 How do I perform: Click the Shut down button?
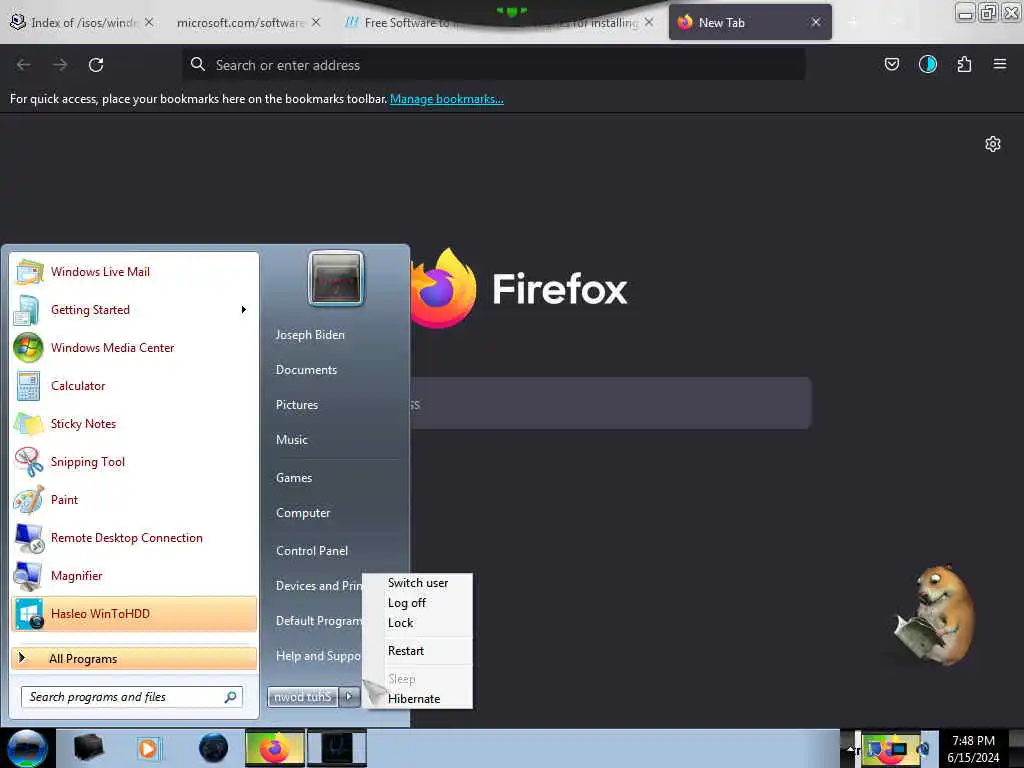[x=303, y=697]
